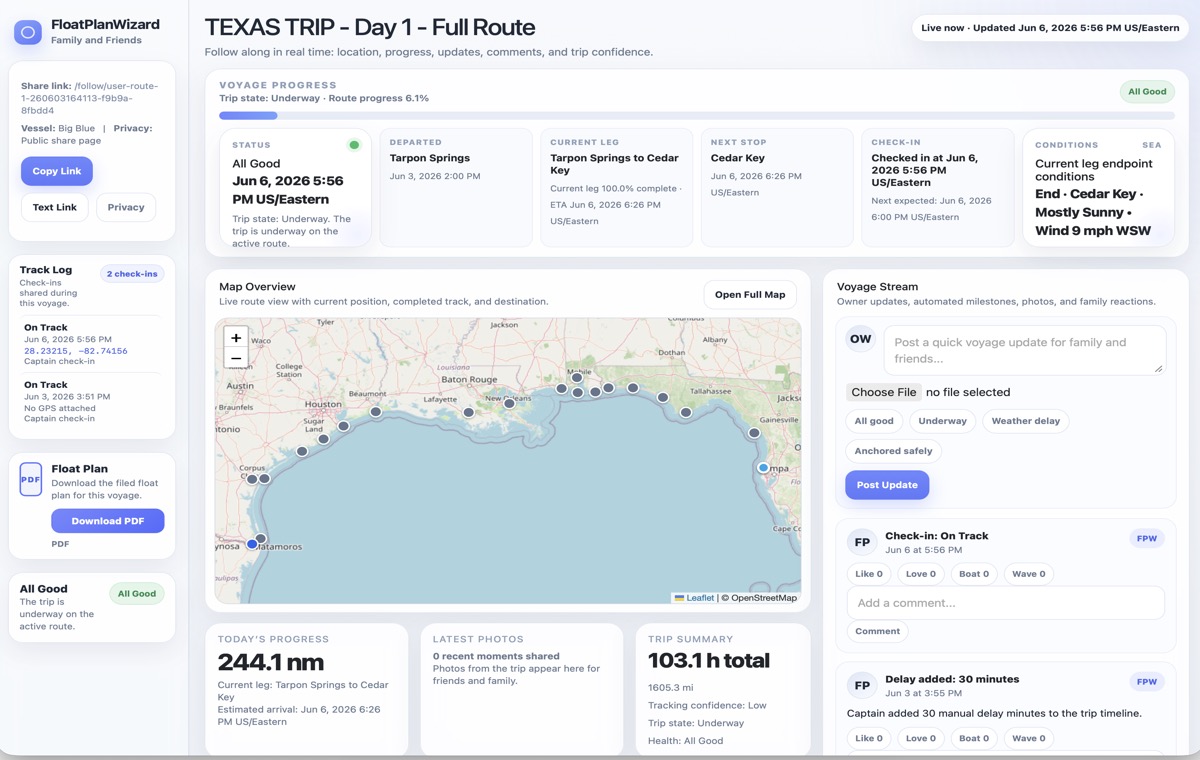1200x760 pixels.
Task: Click the PDF file icon in Float Plan
Action: click(31, 479)
